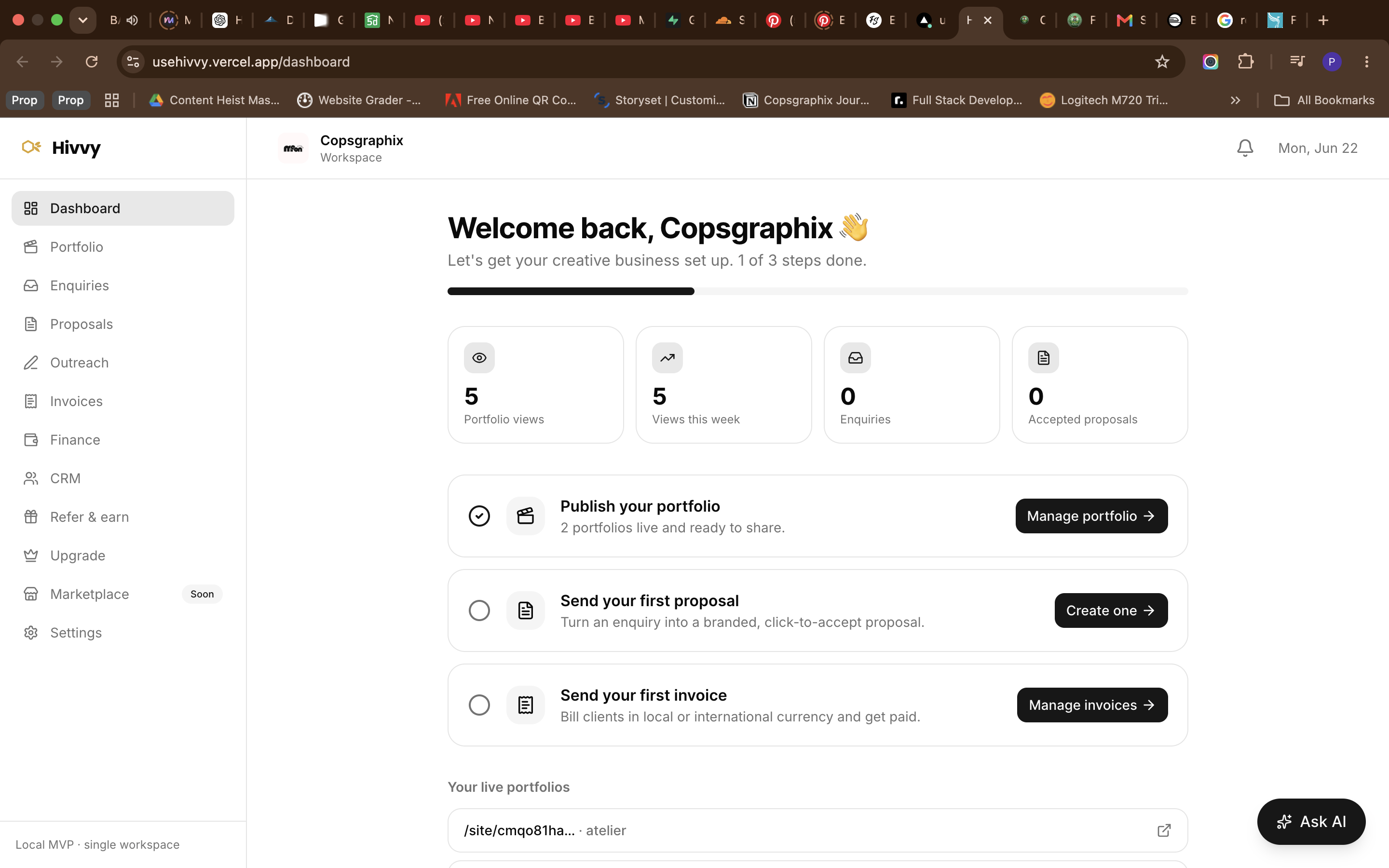The width and height of the screenshot is (1389, 868).
Task: Open a new browser tab
Action: click(x=1323, y=20)
